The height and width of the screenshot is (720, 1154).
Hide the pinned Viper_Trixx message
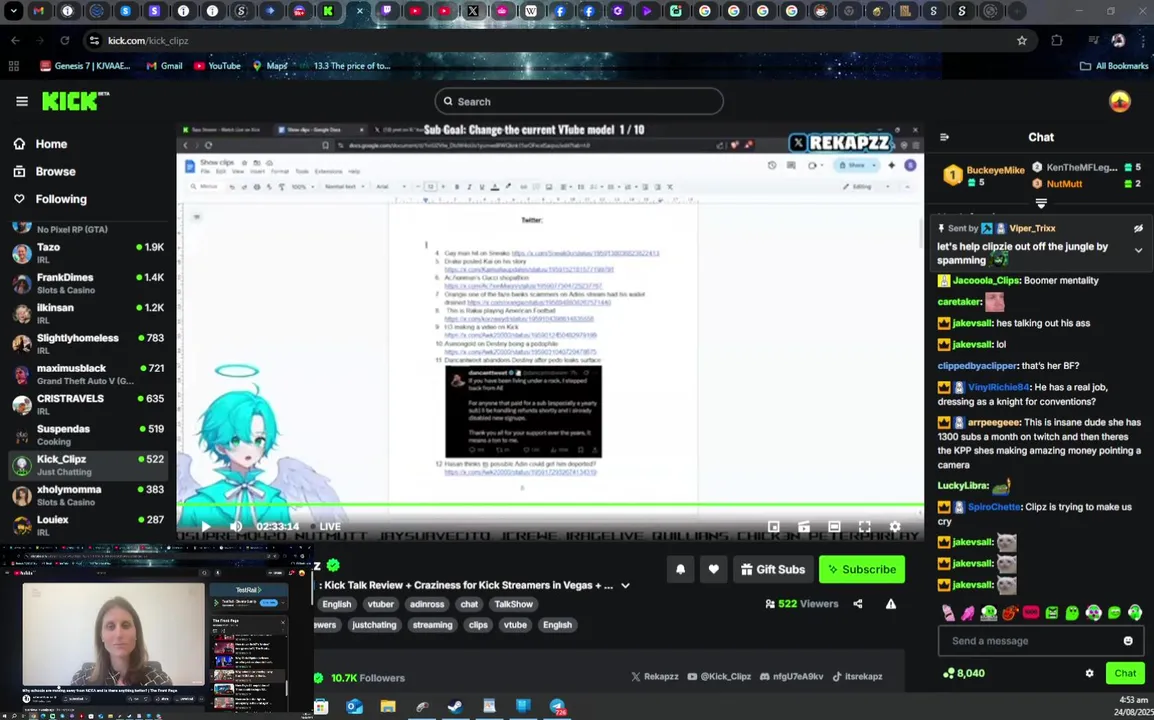pyautogui.click(x=1138, y=228)
